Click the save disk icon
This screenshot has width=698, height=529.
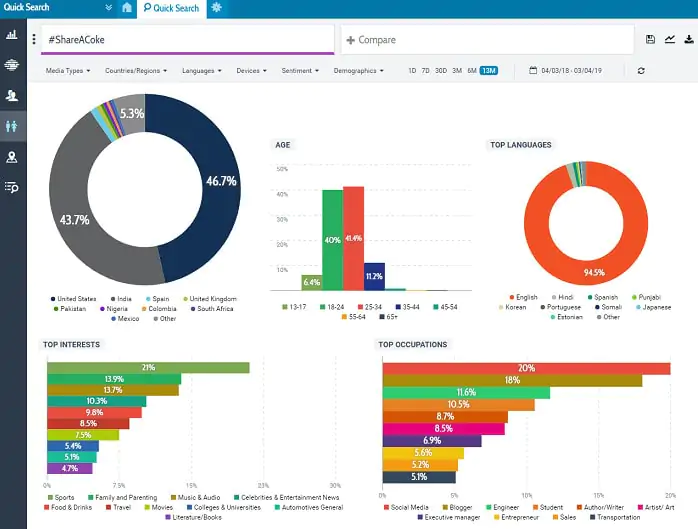(651, 40)
